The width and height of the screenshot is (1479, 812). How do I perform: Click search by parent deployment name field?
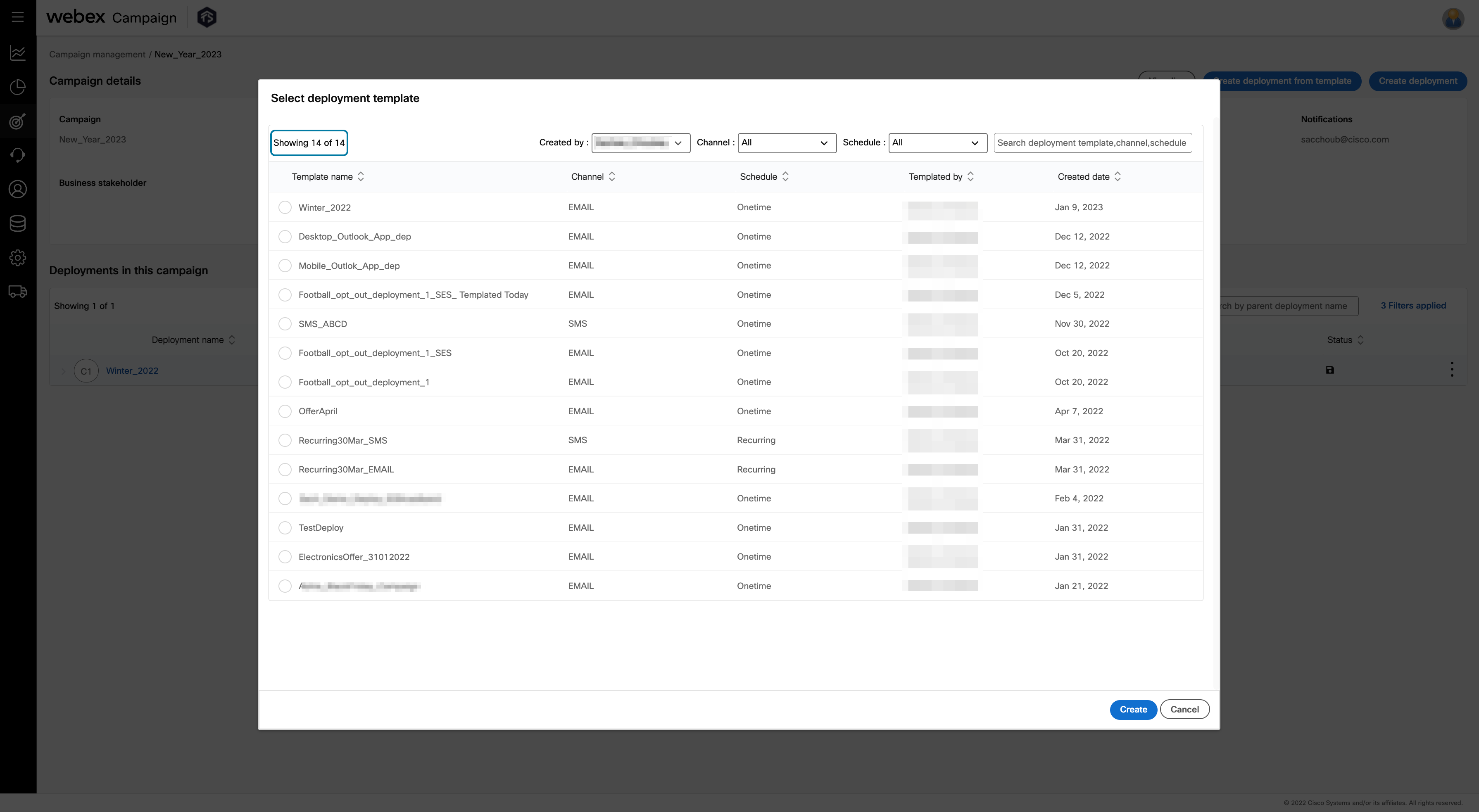[1289, 306]
